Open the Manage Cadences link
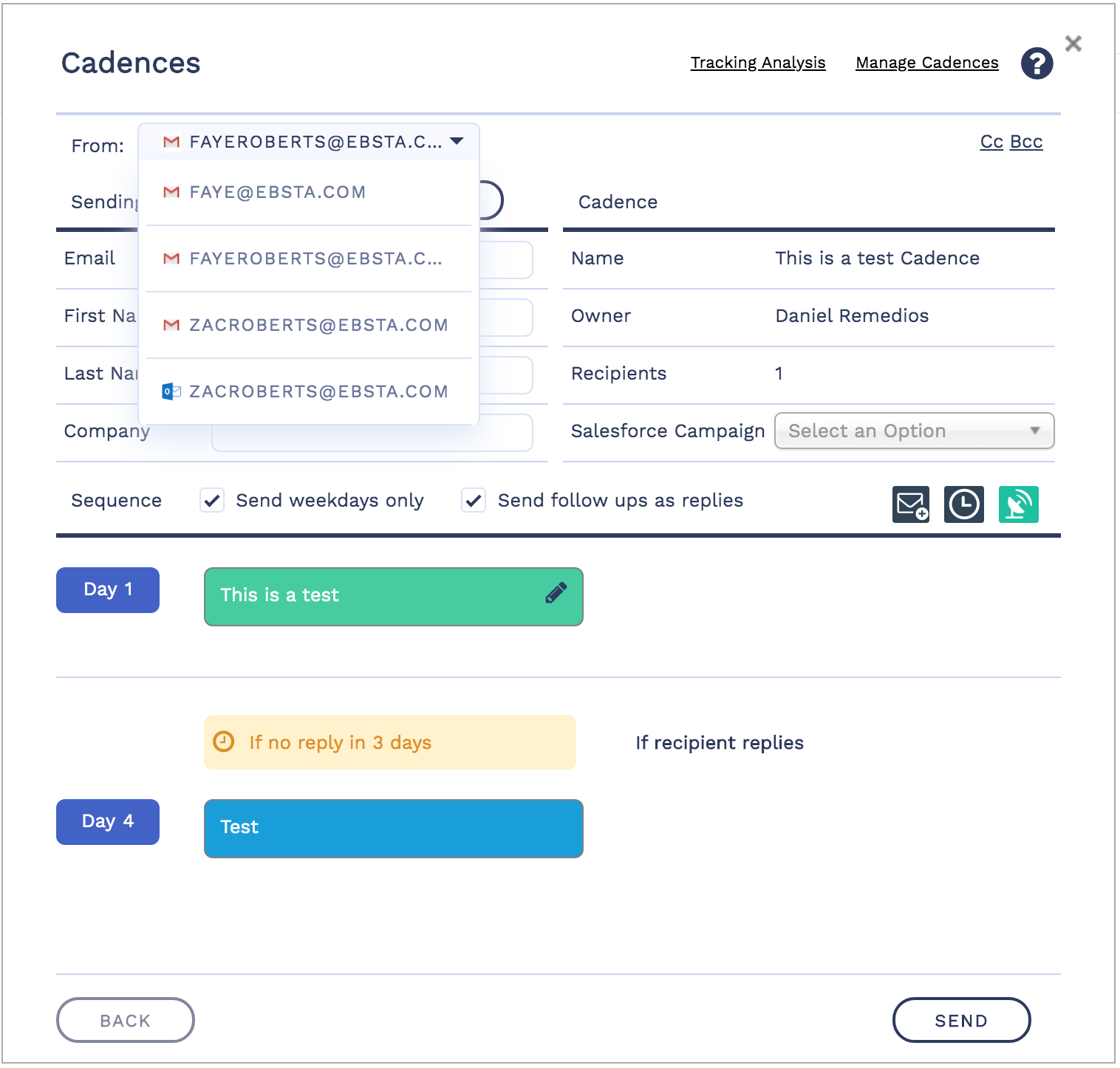1120x1068 pixels. click(x=926, y=63)
